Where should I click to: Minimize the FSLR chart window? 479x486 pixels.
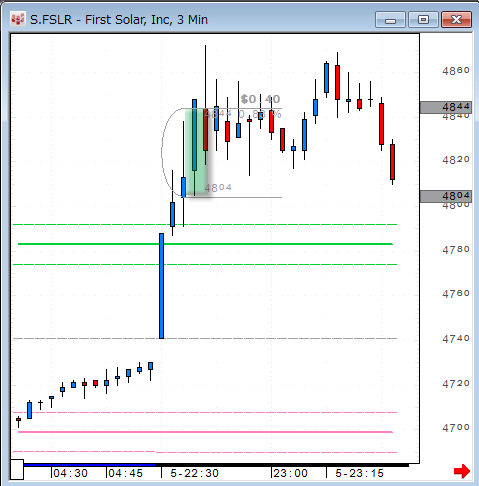[390, 19]
